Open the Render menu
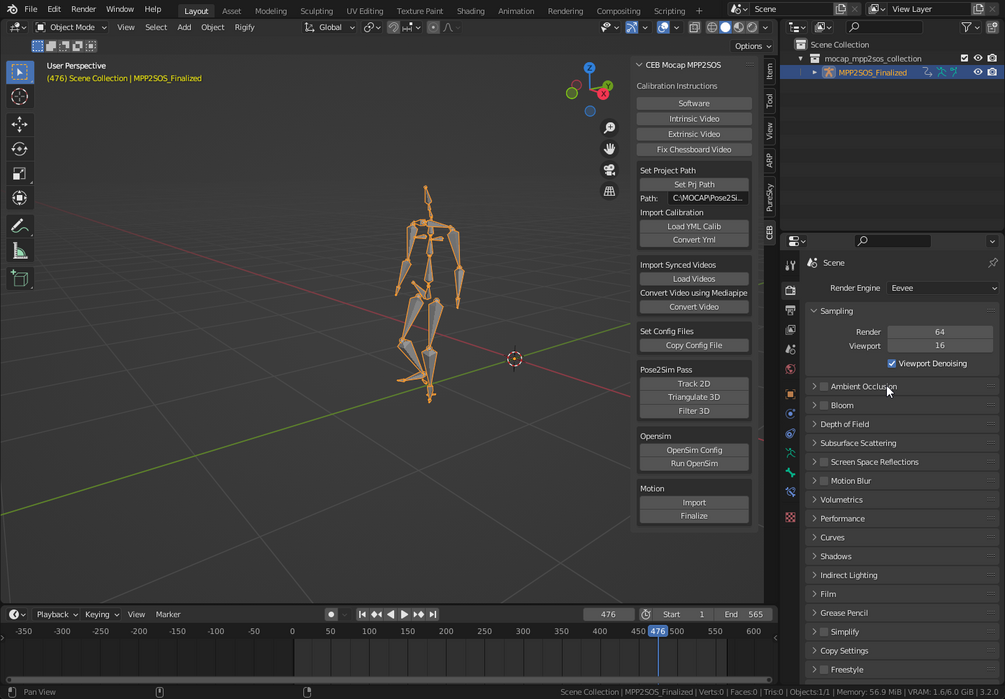Viewport: 1005px width, 699px height. [83, 9]
